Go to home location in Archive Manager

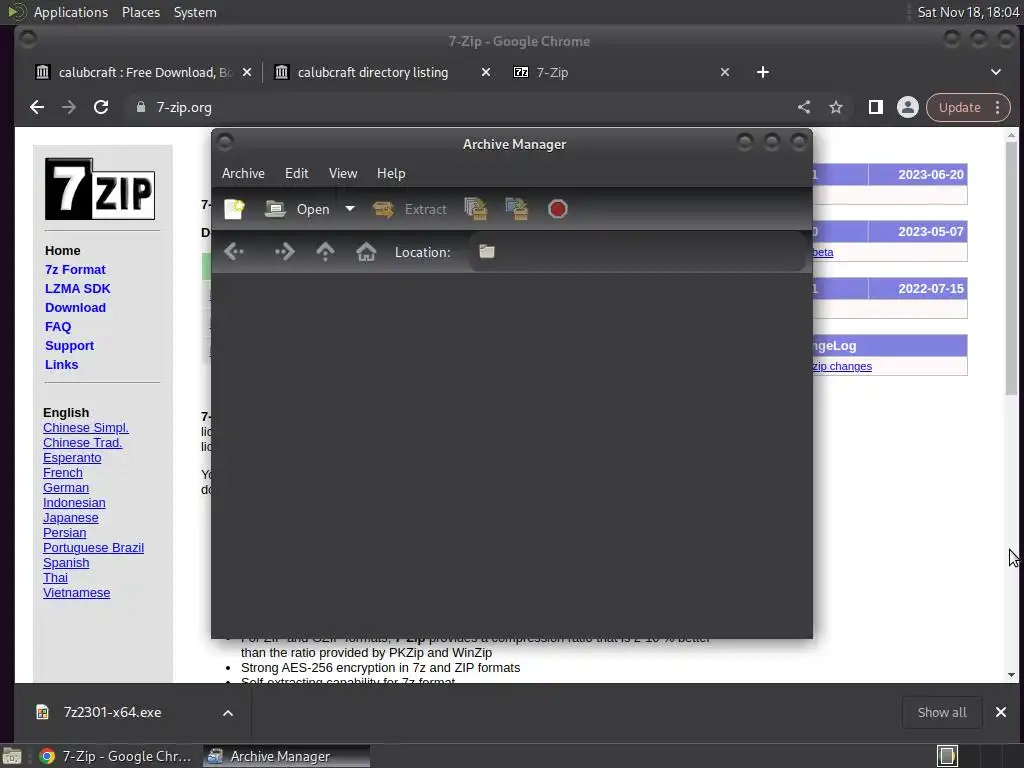366,251
